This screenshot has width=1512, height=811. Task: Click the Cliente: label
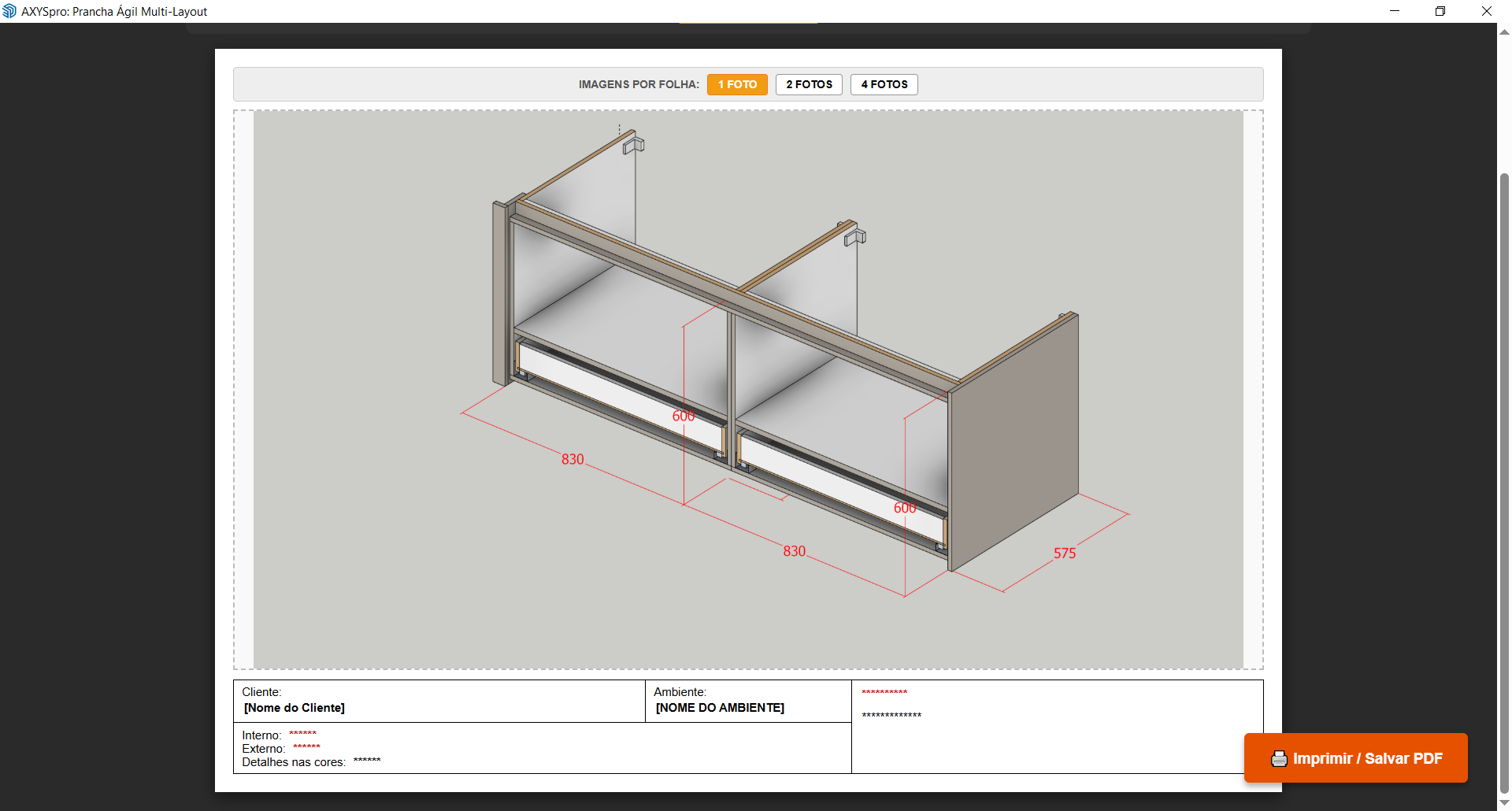[261, 692]
